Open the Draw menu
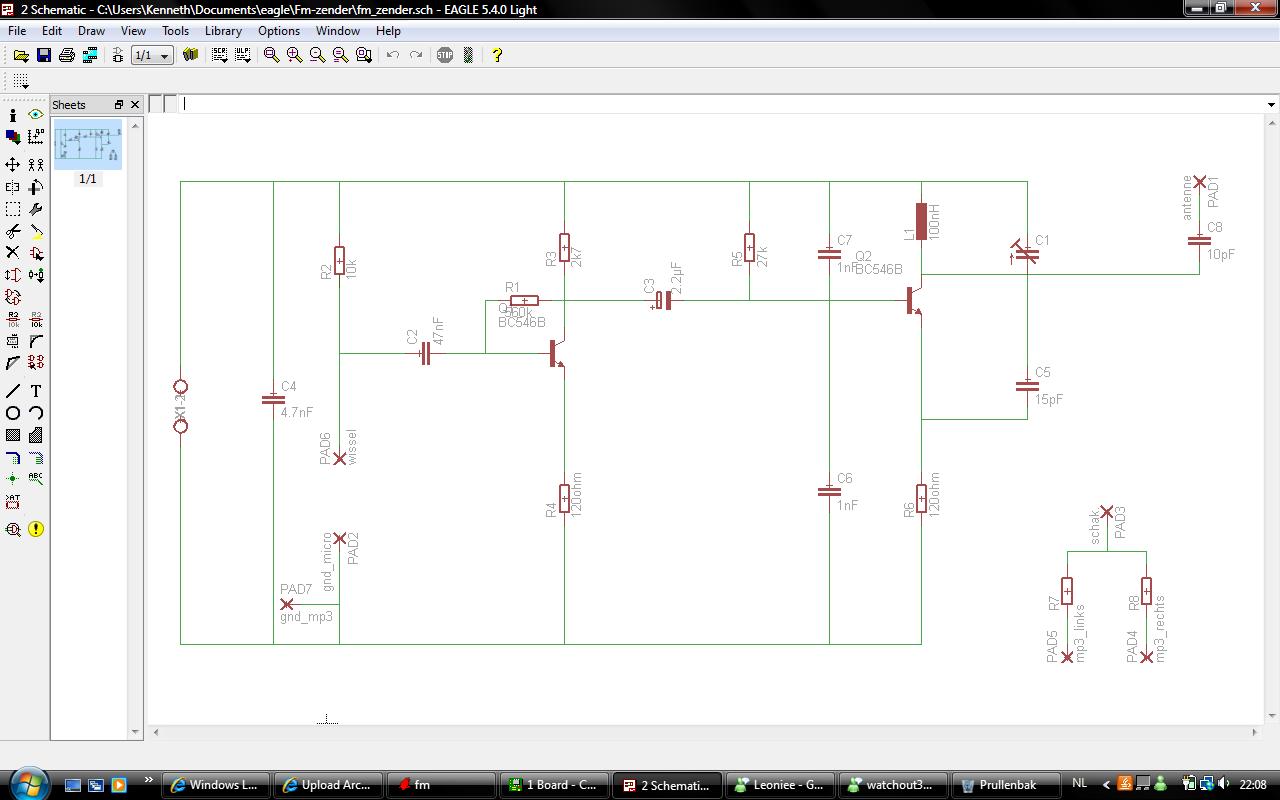Viewport: 1280px width, 800px height. pyautogui.click(x=91, y=31)
